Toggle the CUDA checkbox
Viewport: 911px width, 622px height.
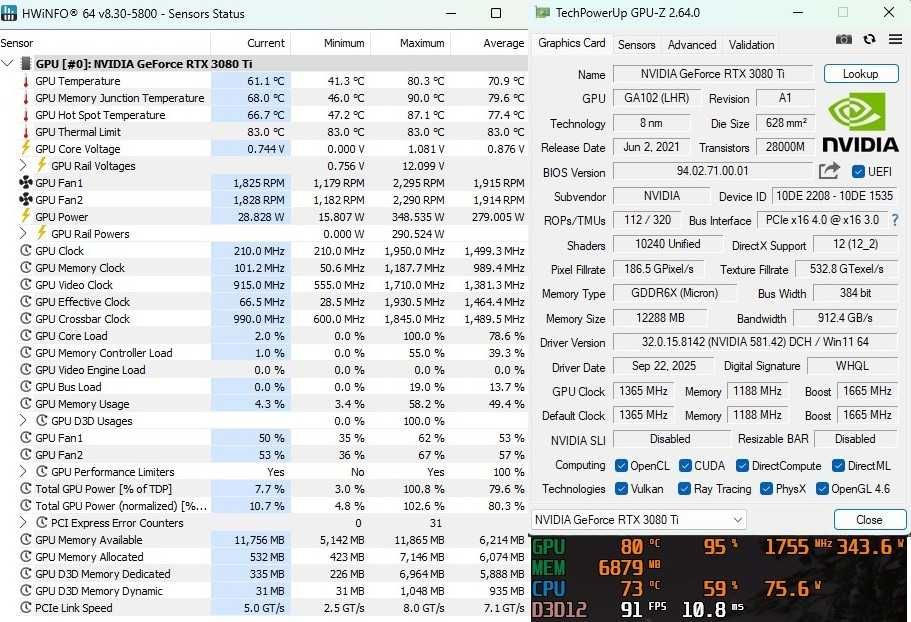tap(685, 465)
